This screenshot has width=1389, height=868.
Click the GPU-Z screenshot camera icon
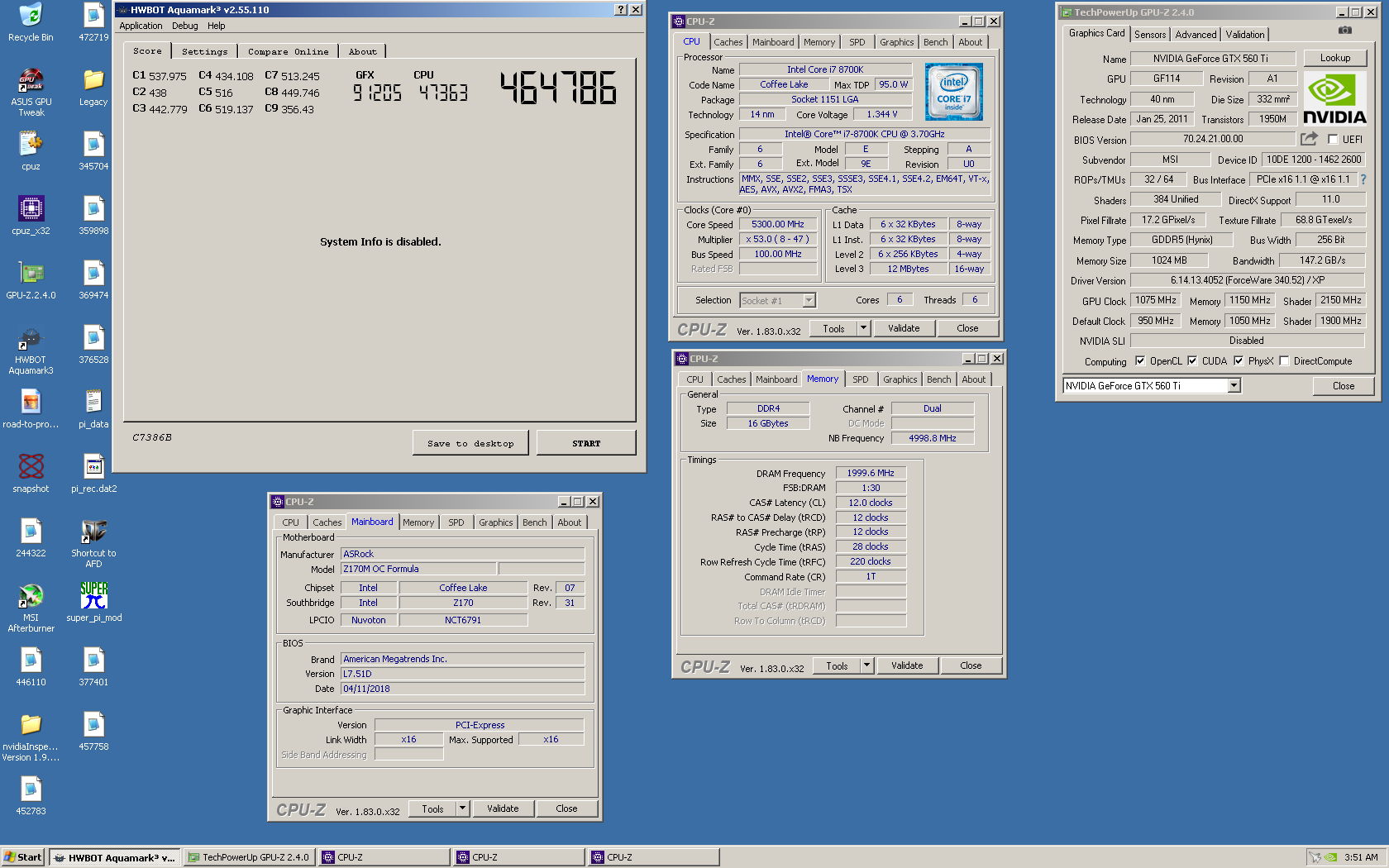click(x=1345, y=30)
